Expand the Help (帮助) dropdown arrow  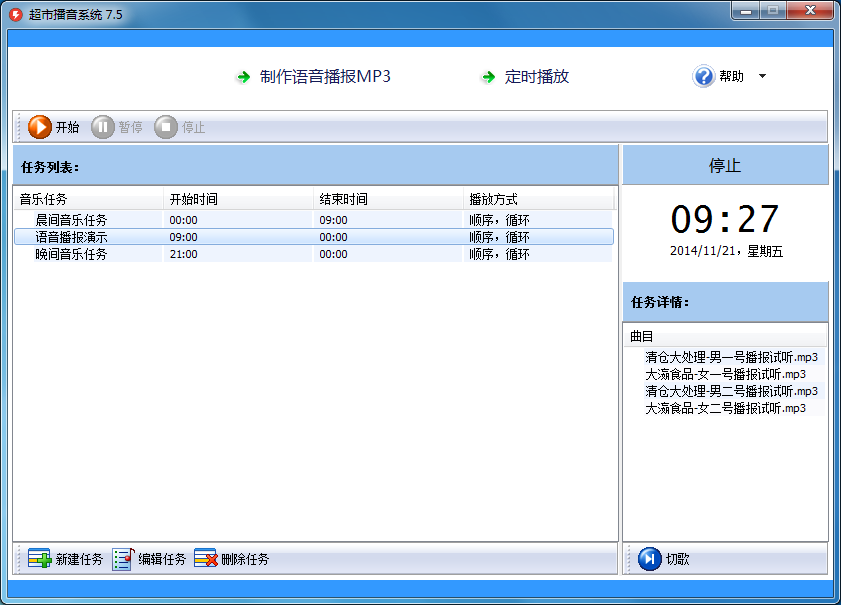click(x=762, y=76)
